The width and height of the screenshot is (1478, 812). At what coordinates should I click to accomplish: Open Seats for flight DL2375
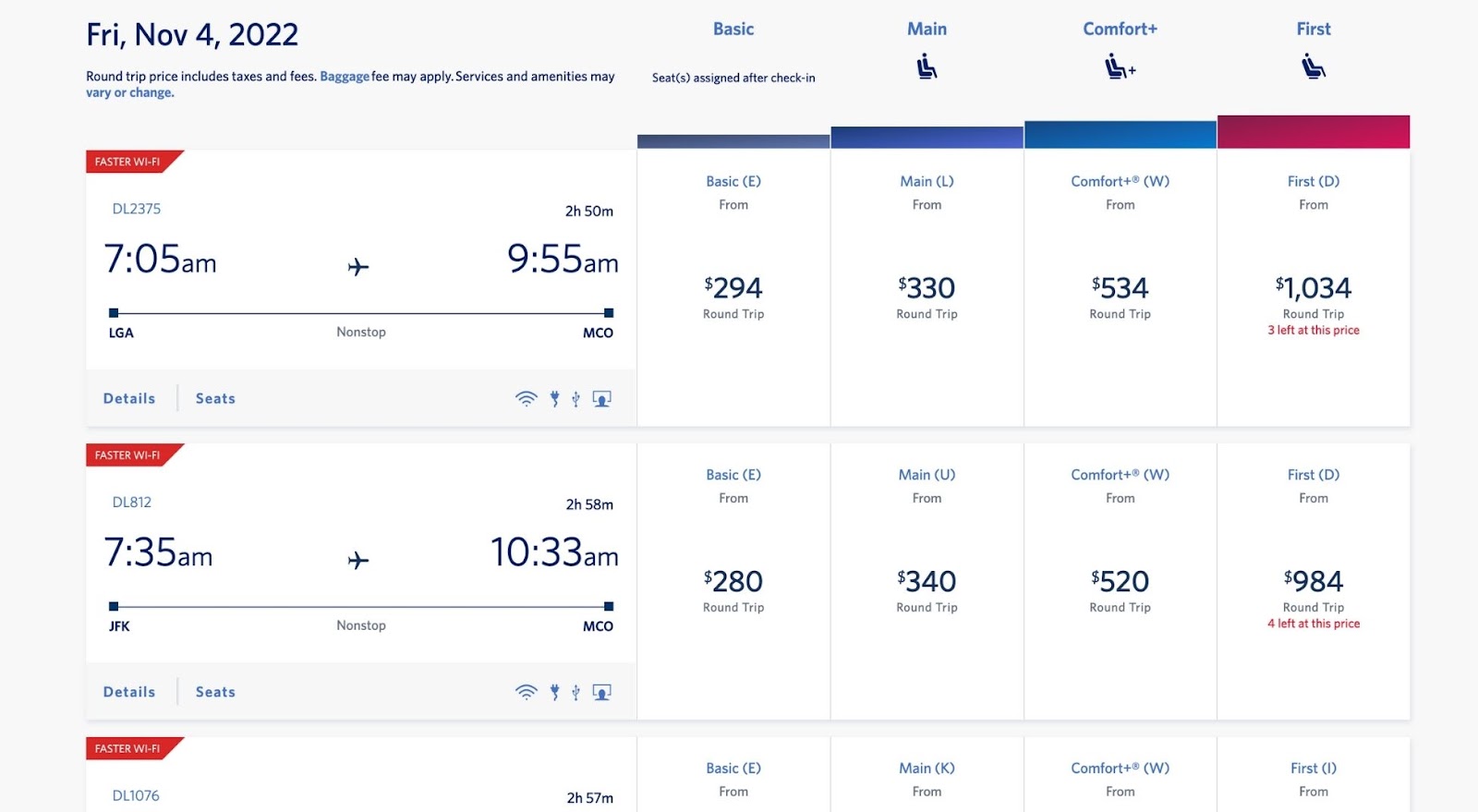pyautogui.click(x=215, y=398)
